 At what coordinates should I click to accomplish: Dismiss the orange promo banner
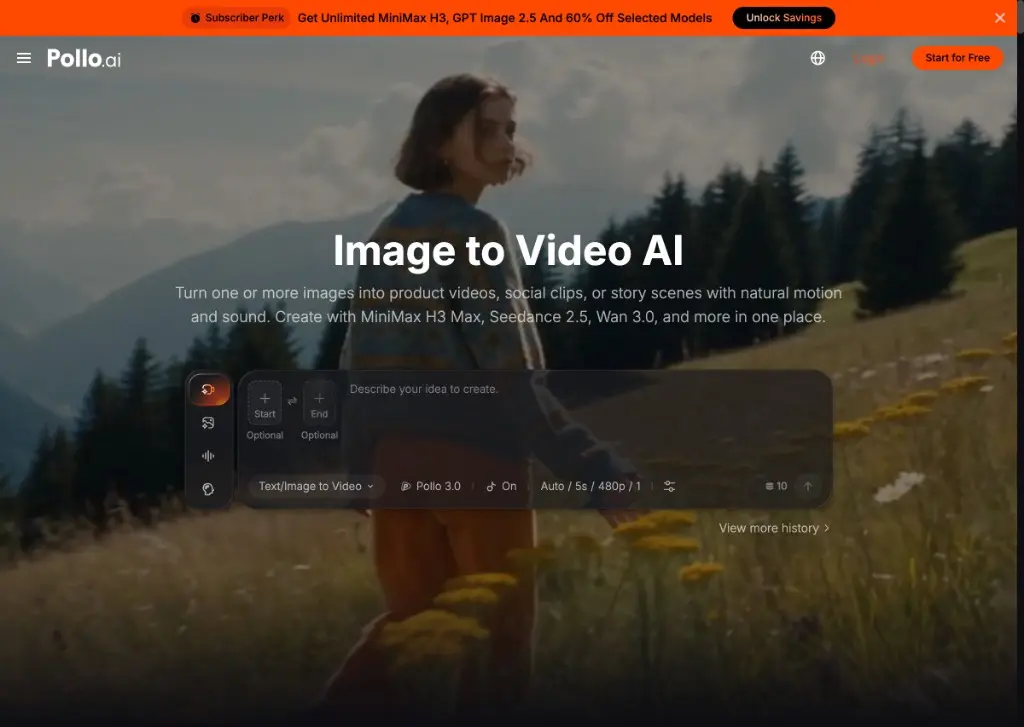(1000, 18)
